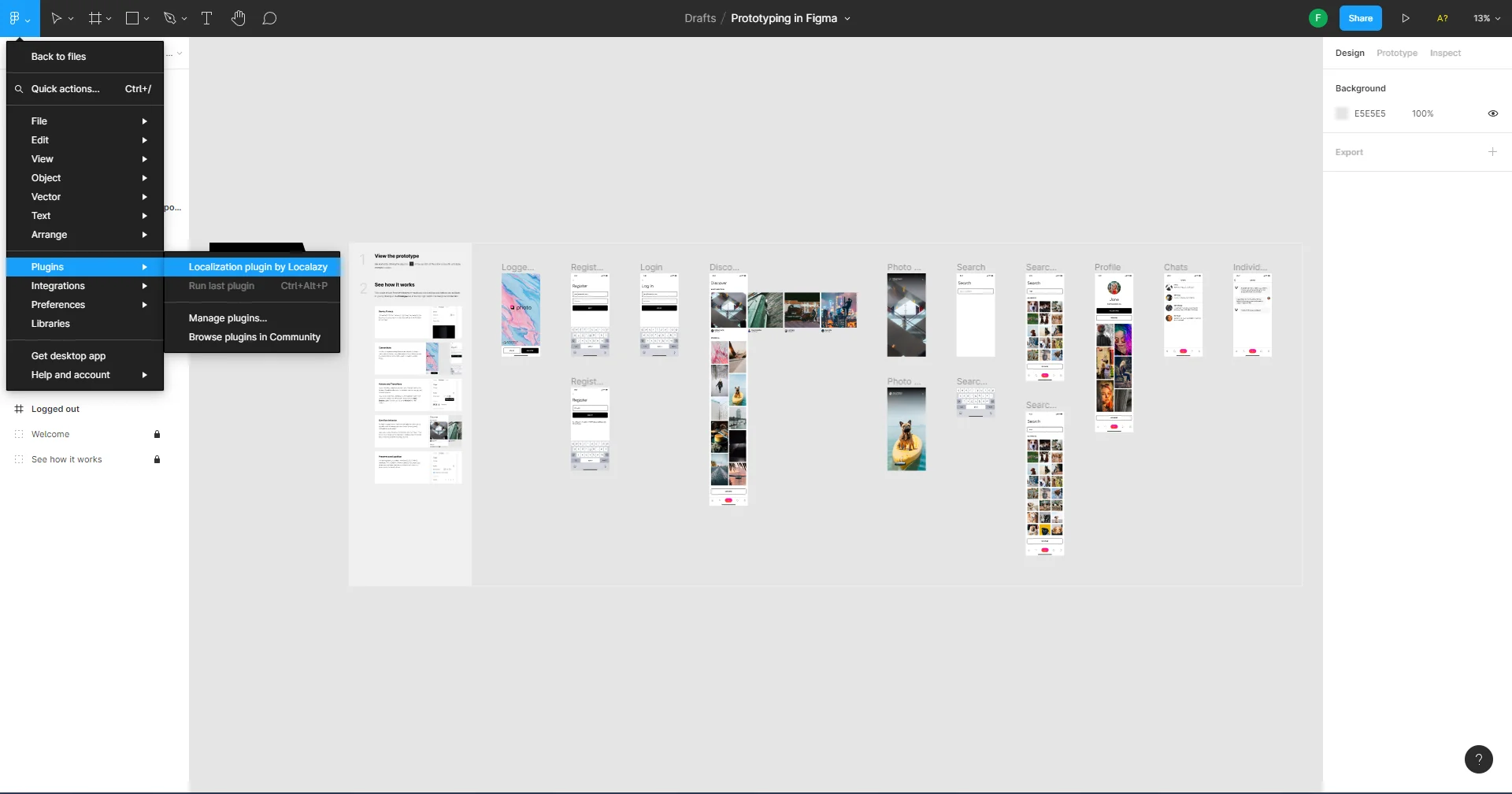Image resolution: width=1512 pixels, height=794 pixels.
Task: Select the Add comment tool
Action: tap(269, 18)
